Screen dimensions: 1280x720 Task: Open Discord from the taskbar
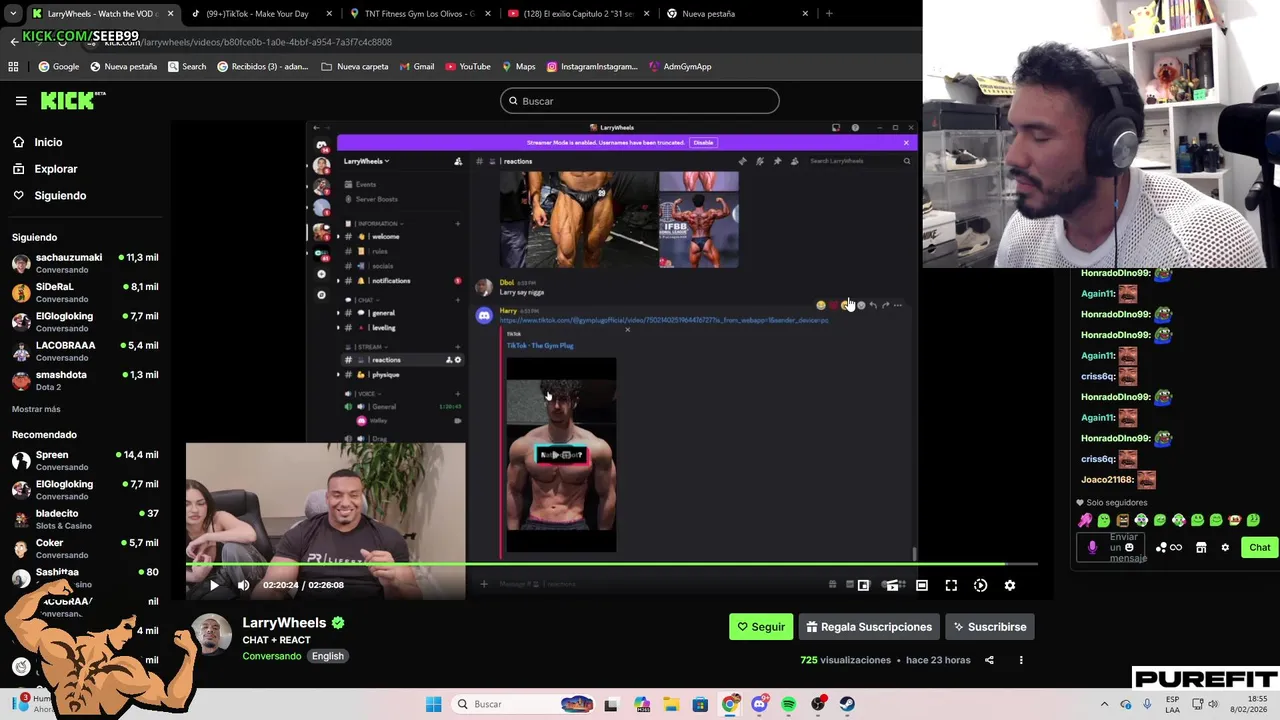coord(759,704)
